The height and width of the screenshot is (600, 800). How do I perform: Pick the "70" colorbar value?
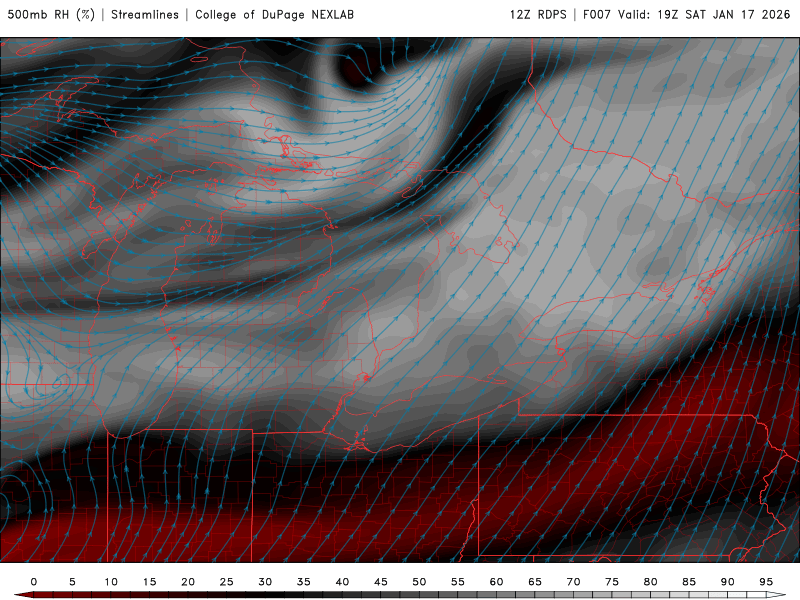point(573,582)
